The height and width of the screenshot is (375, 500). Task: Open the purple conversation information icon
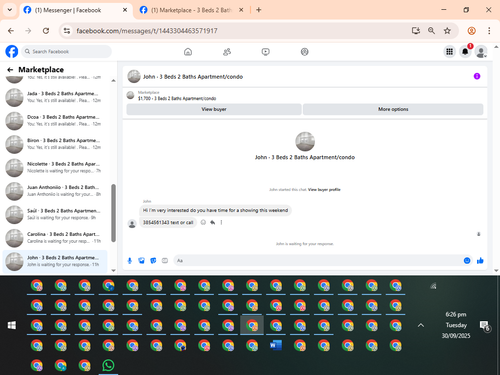(477, 76)
